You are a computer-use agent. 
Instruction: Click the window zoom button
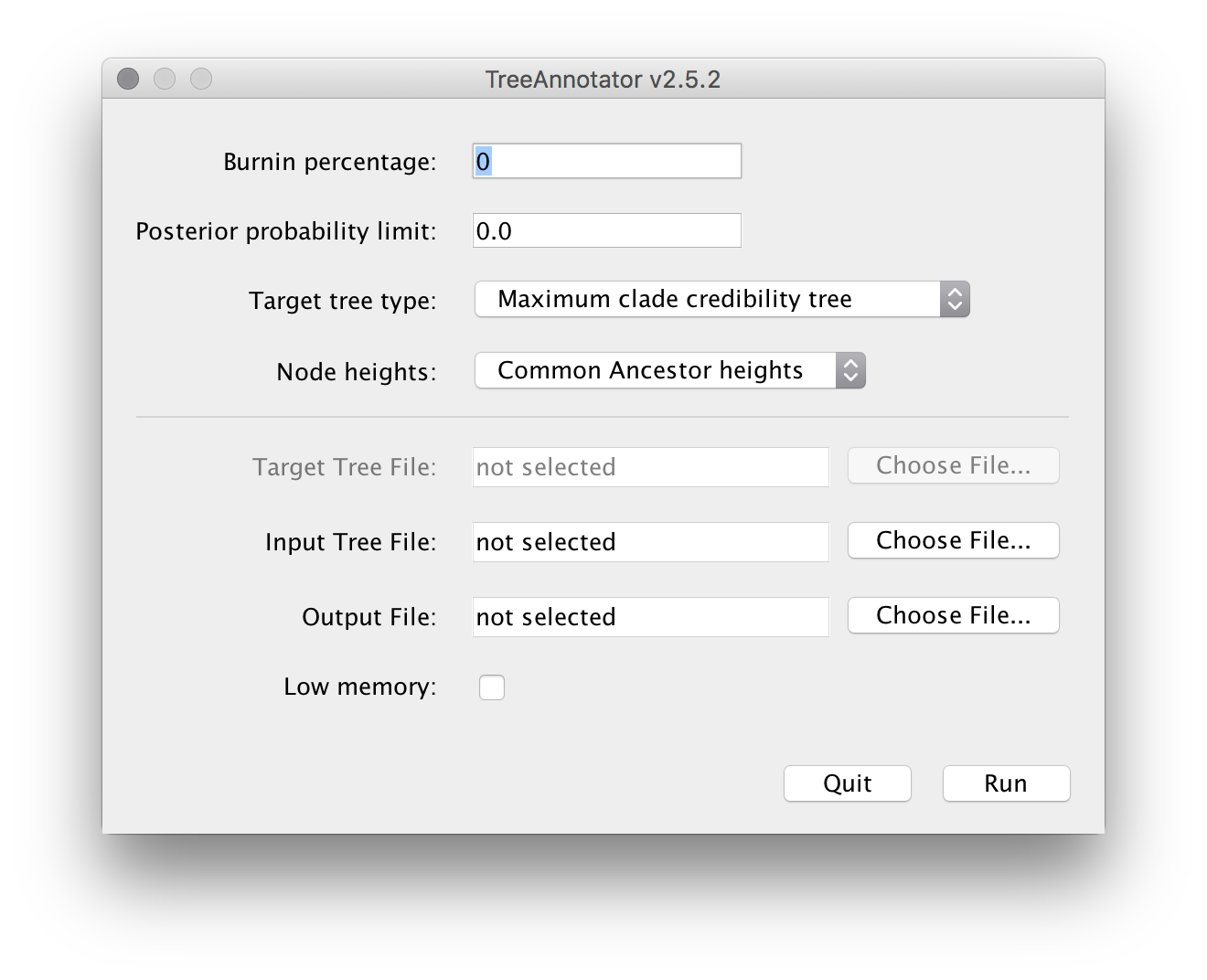pos(201,80)
